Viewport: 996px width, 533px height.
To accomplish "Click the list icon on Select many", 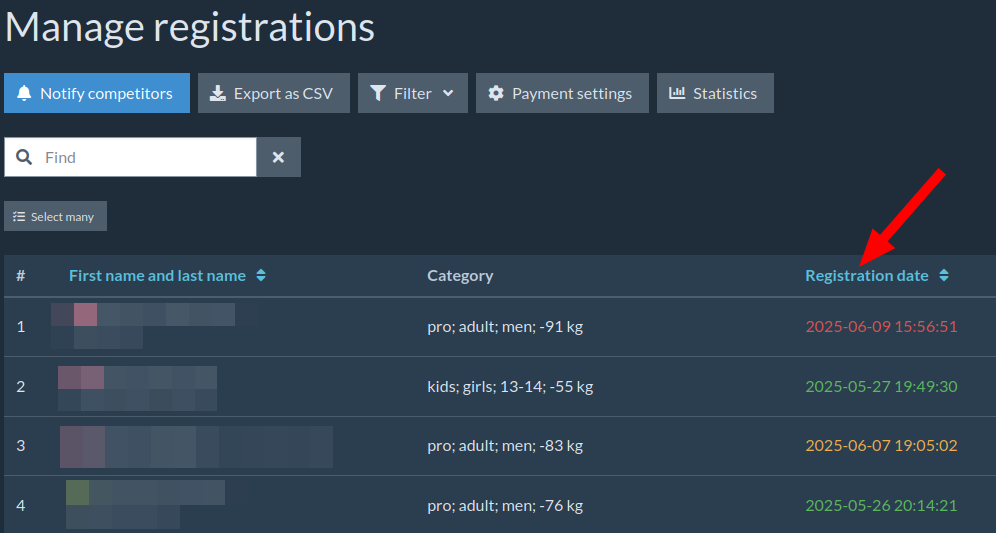I will [19, 216].
